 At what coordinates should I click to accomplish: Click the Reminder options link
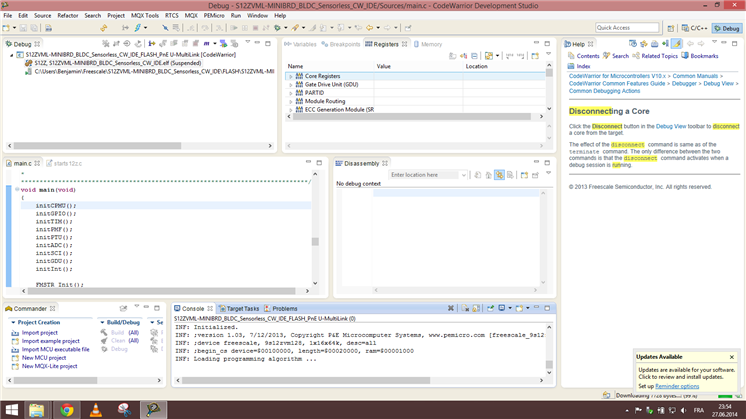677,386
